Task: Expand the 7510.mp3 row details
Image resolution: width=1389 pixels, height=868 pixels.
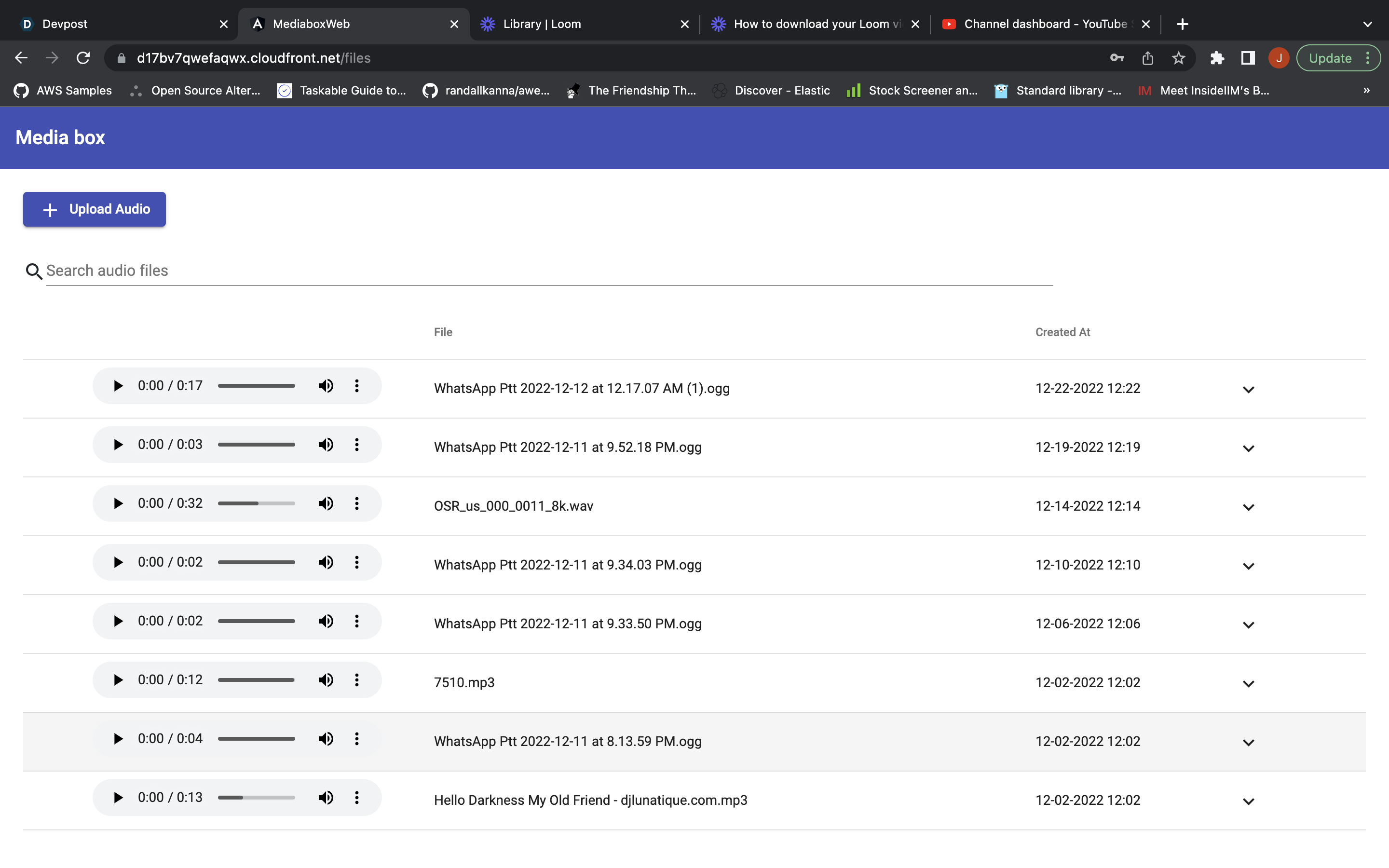Action: (x=1248, y=684)
